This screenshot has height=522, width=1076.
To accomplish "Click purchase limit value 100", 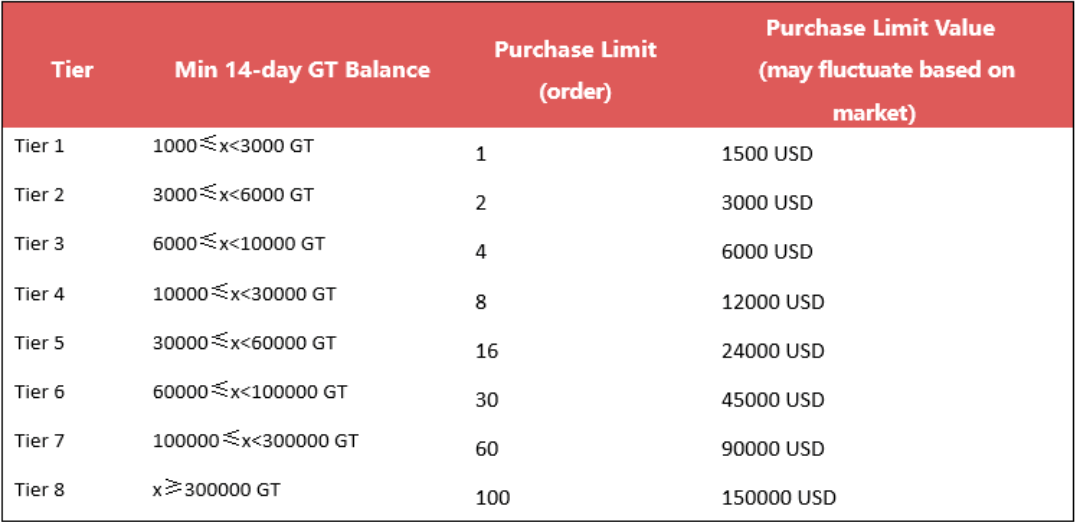I will tap(492, 498).
